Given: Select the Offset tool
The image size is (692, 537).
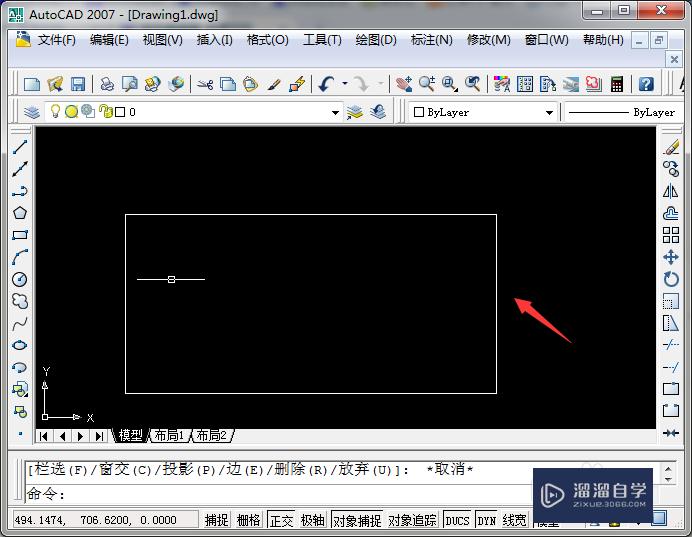Looking at the screenshot, I should (x=671, y=213).
